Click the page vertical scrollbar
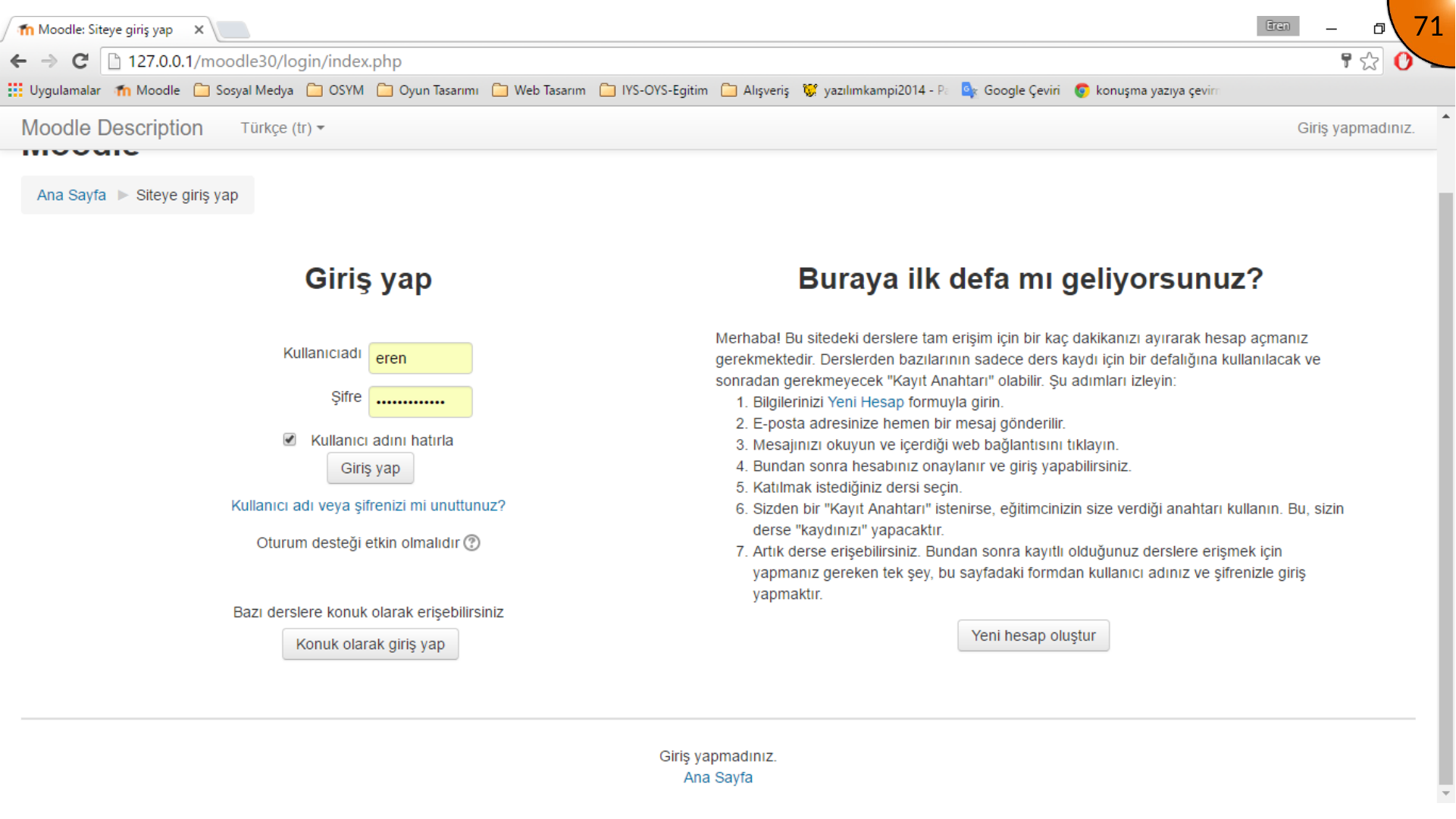The height and width of the screenshot is (819, 1456). pos(1445,489)
